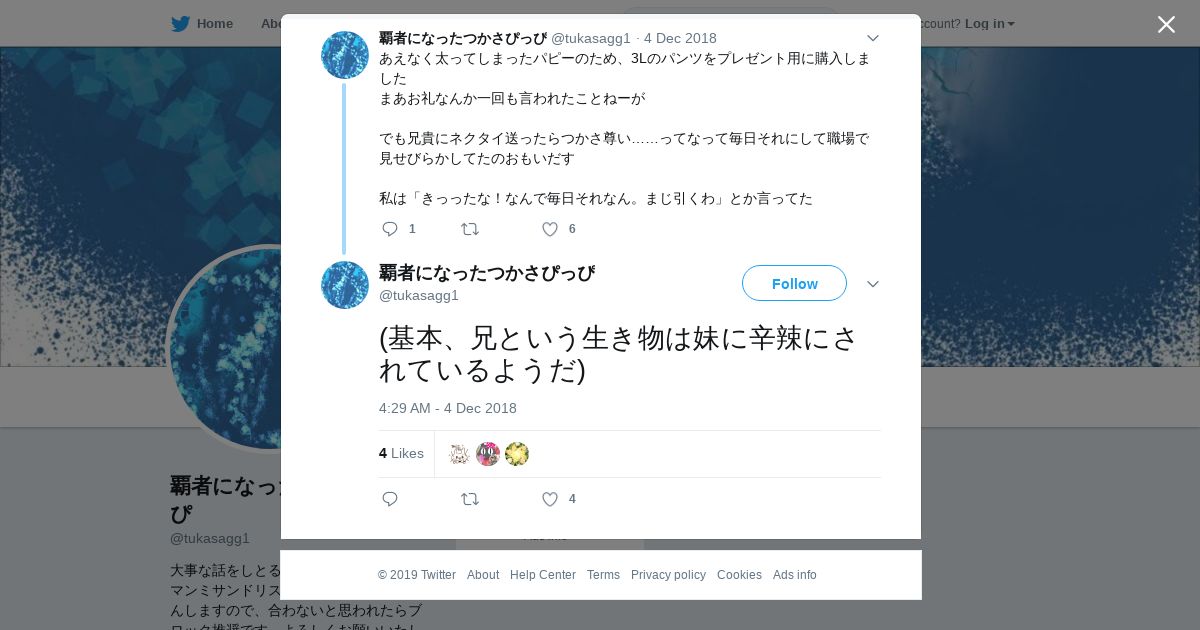Open the chevron menu beside the Follow button

point(872,284)
